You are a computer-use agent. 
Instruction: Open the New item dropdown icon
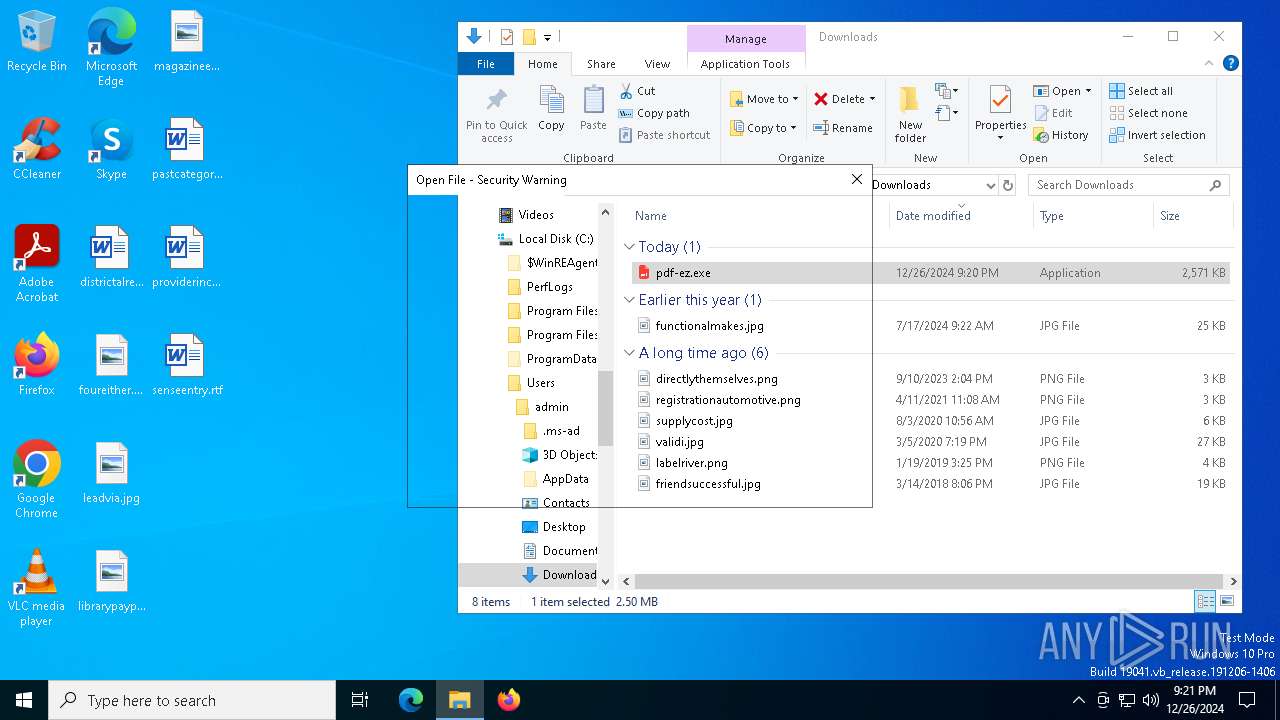[x=947, y=91]
